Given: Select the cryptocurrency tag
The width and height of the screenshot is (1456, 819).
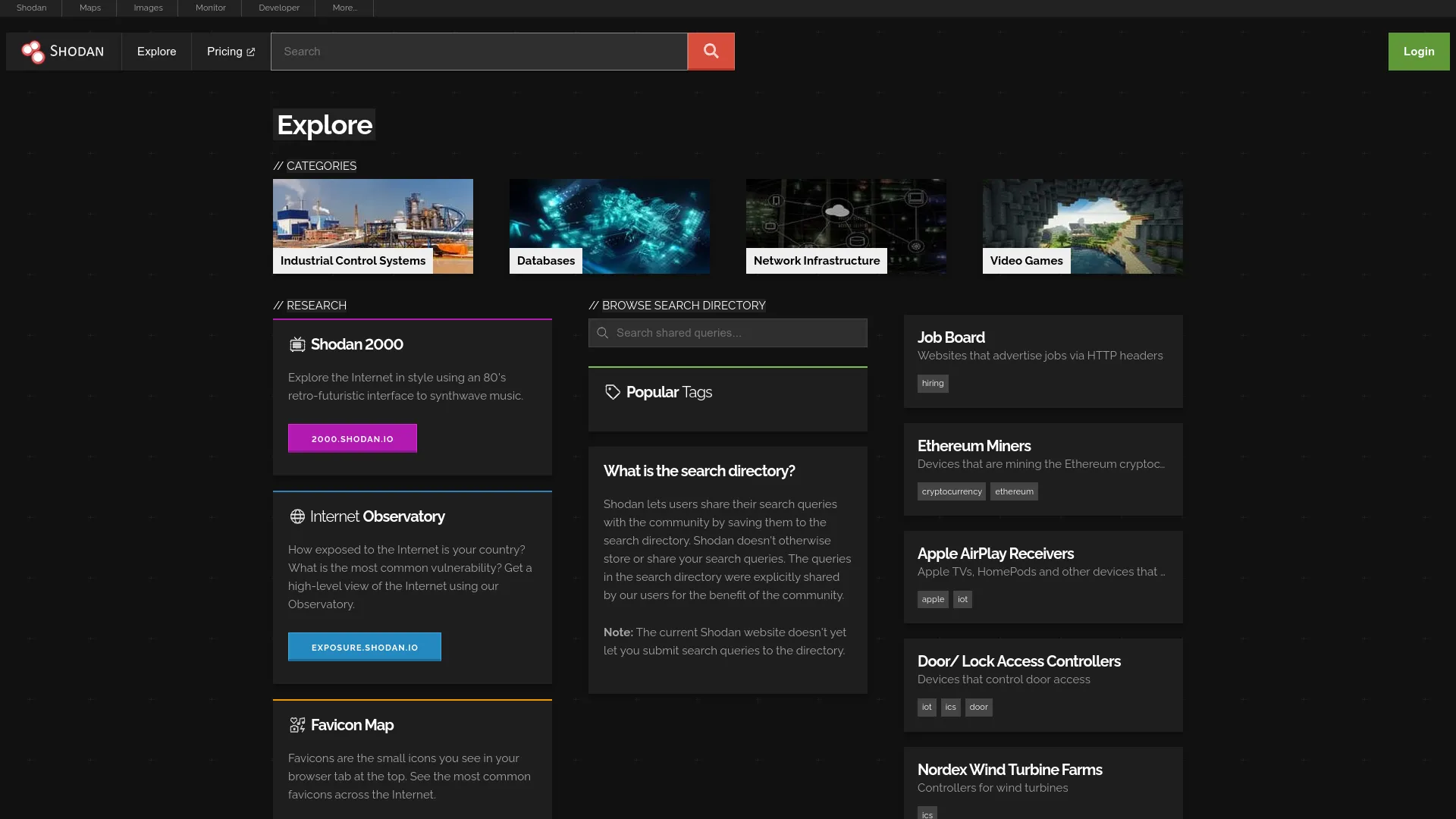Looking at the screenshot, I should pyautogui.click(x=952, y=491).
